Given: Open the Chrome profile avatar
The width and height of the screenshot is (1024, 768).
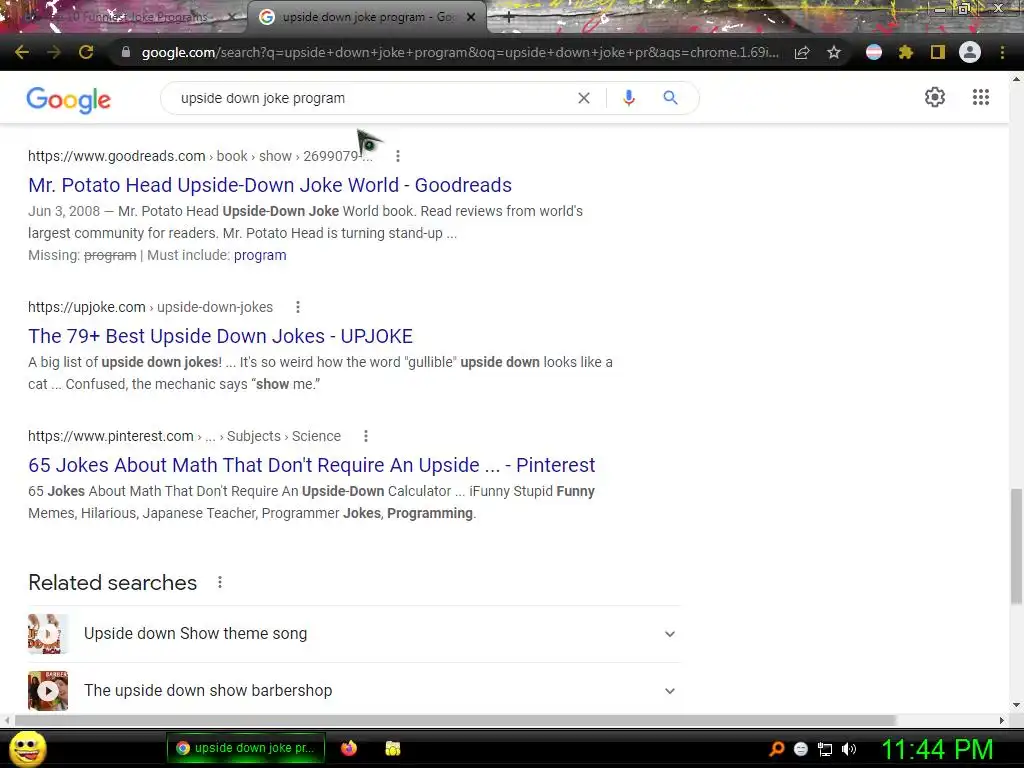Looking at the screenshot, I should [x=970, y=52].
